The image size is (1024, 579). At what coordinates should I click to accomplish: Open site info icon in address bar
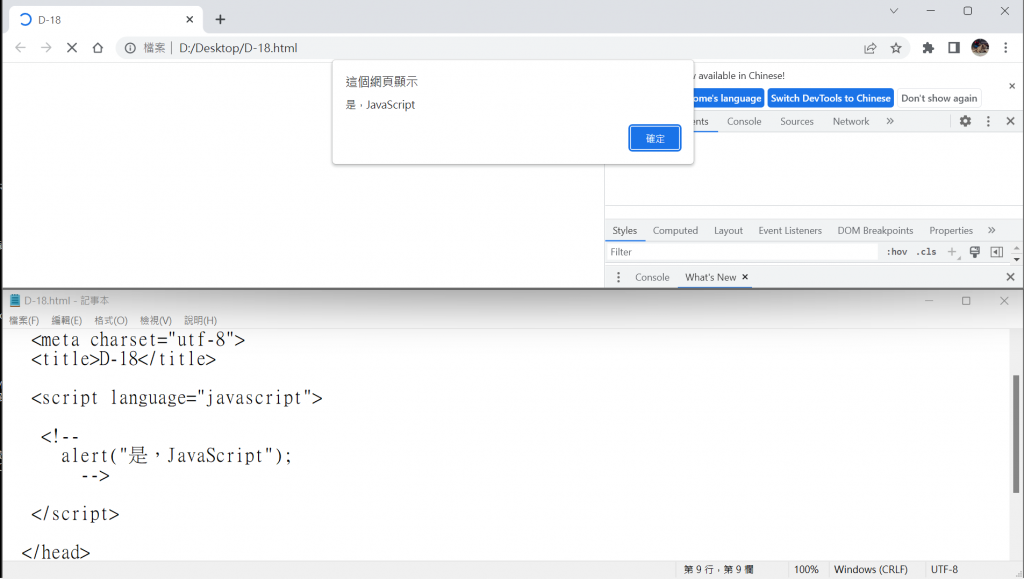130,48
